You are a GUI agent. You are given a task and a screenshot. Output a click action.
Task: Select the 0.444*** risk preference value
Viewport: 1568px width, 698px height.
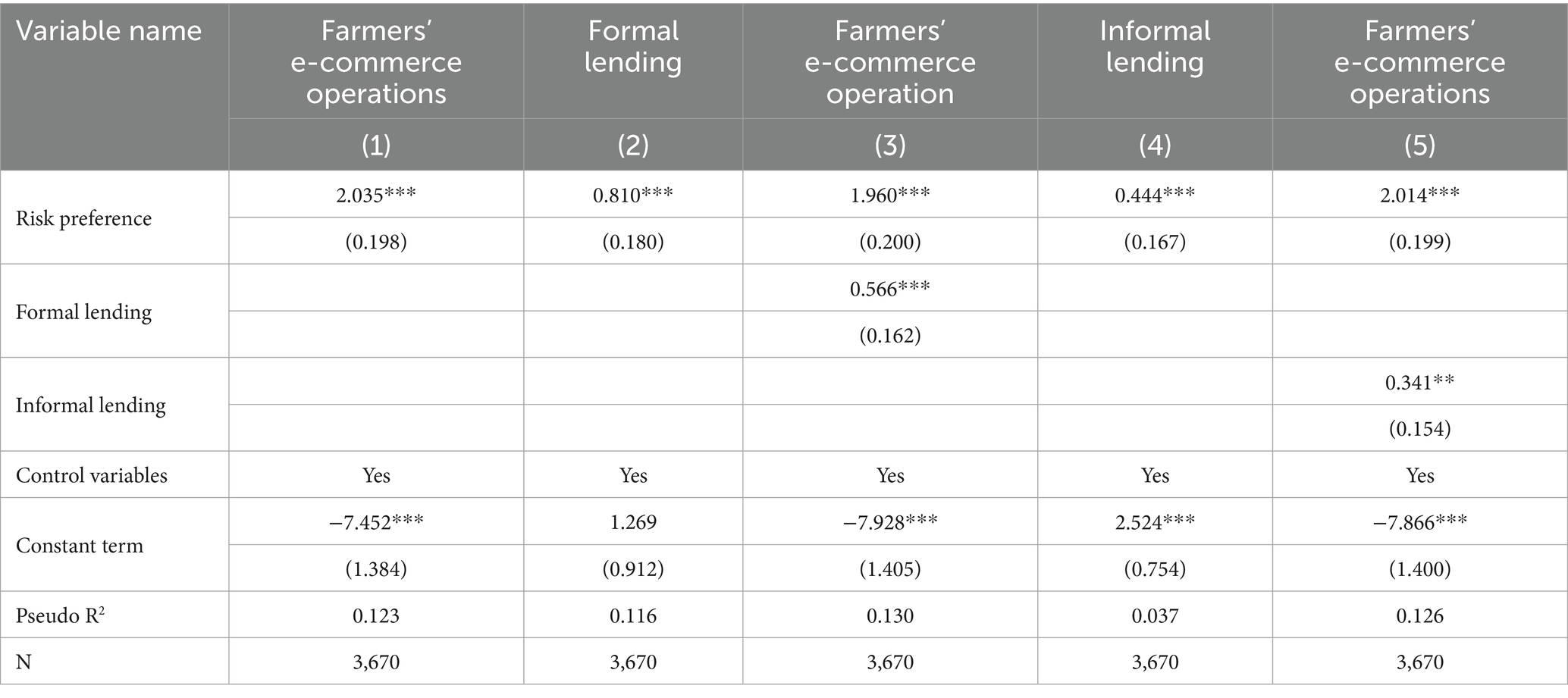click(1154, 195)
